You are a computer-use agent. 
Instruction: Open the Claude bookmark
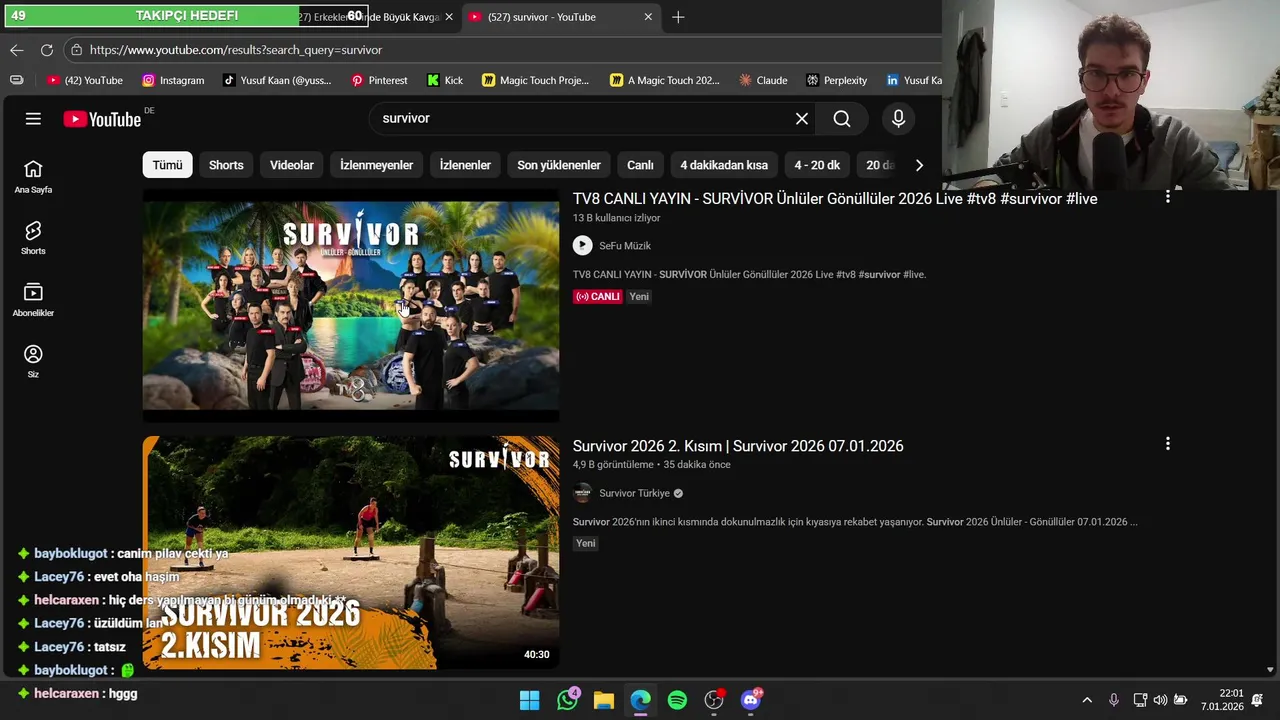pos(763,80)
